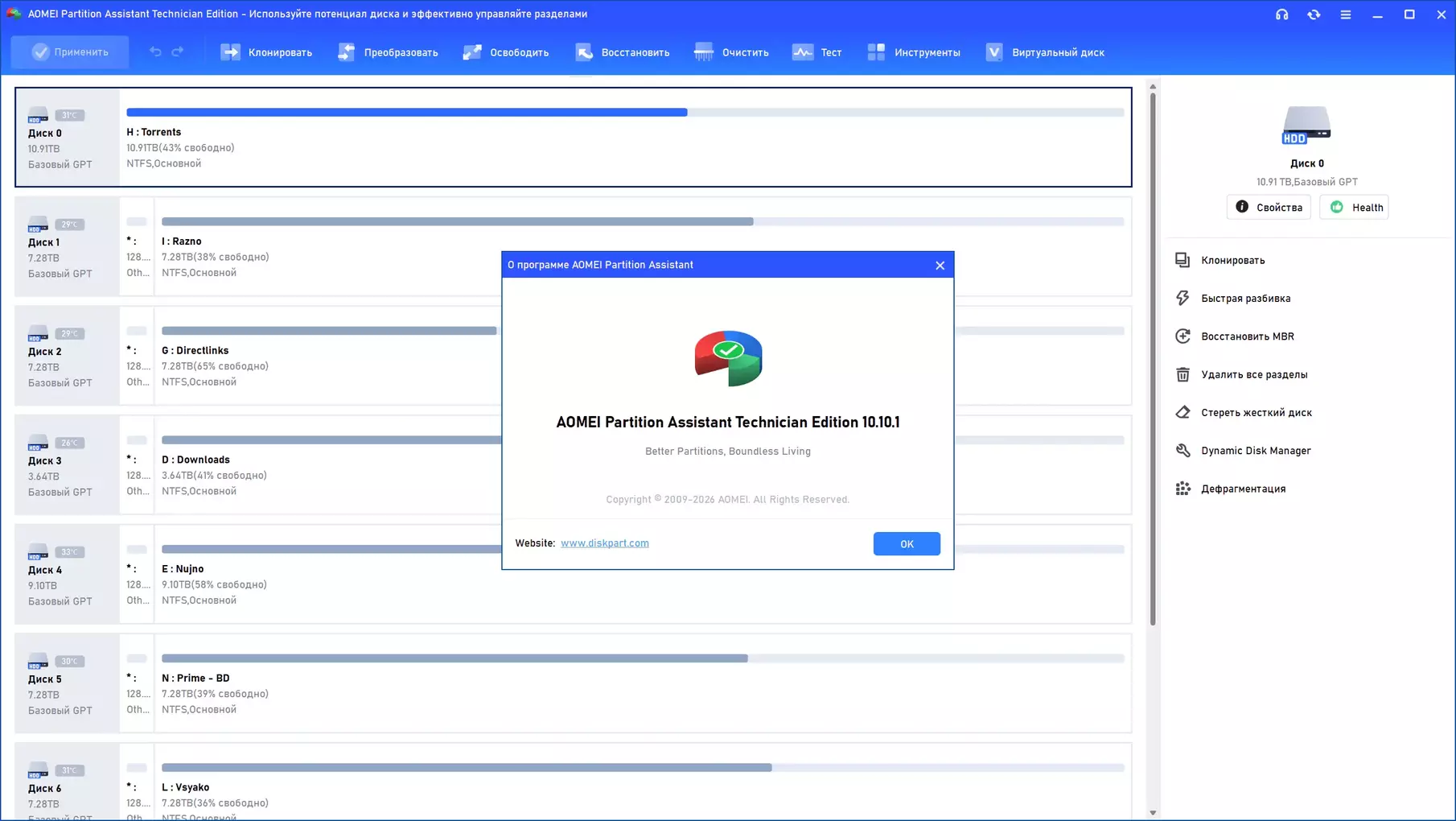This screenshot has width=1456, height=821.
Task: Click the Clone icon in the toolbar
Action: click(231, 52)
